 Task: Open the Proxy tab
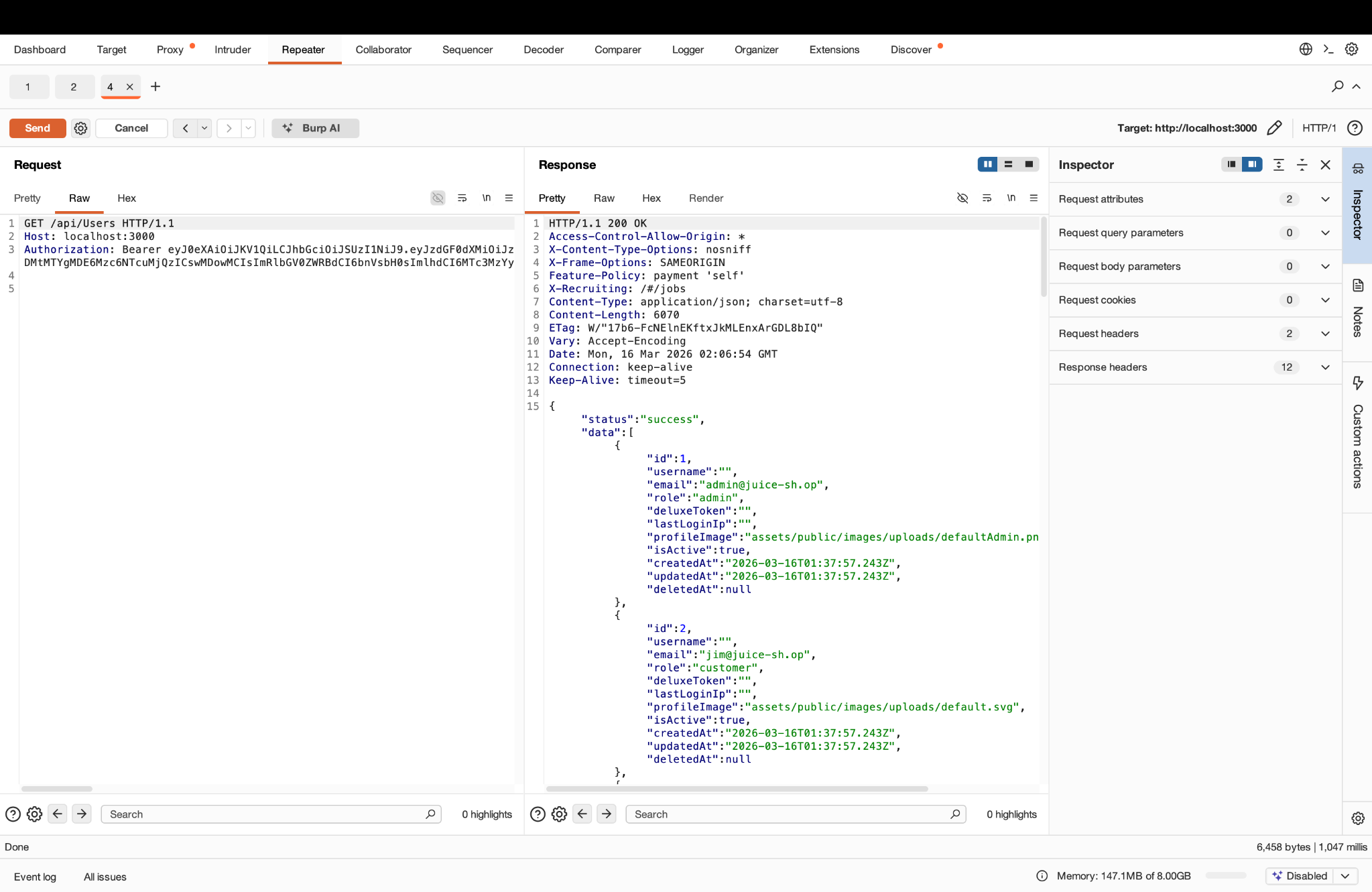[170, 50]
